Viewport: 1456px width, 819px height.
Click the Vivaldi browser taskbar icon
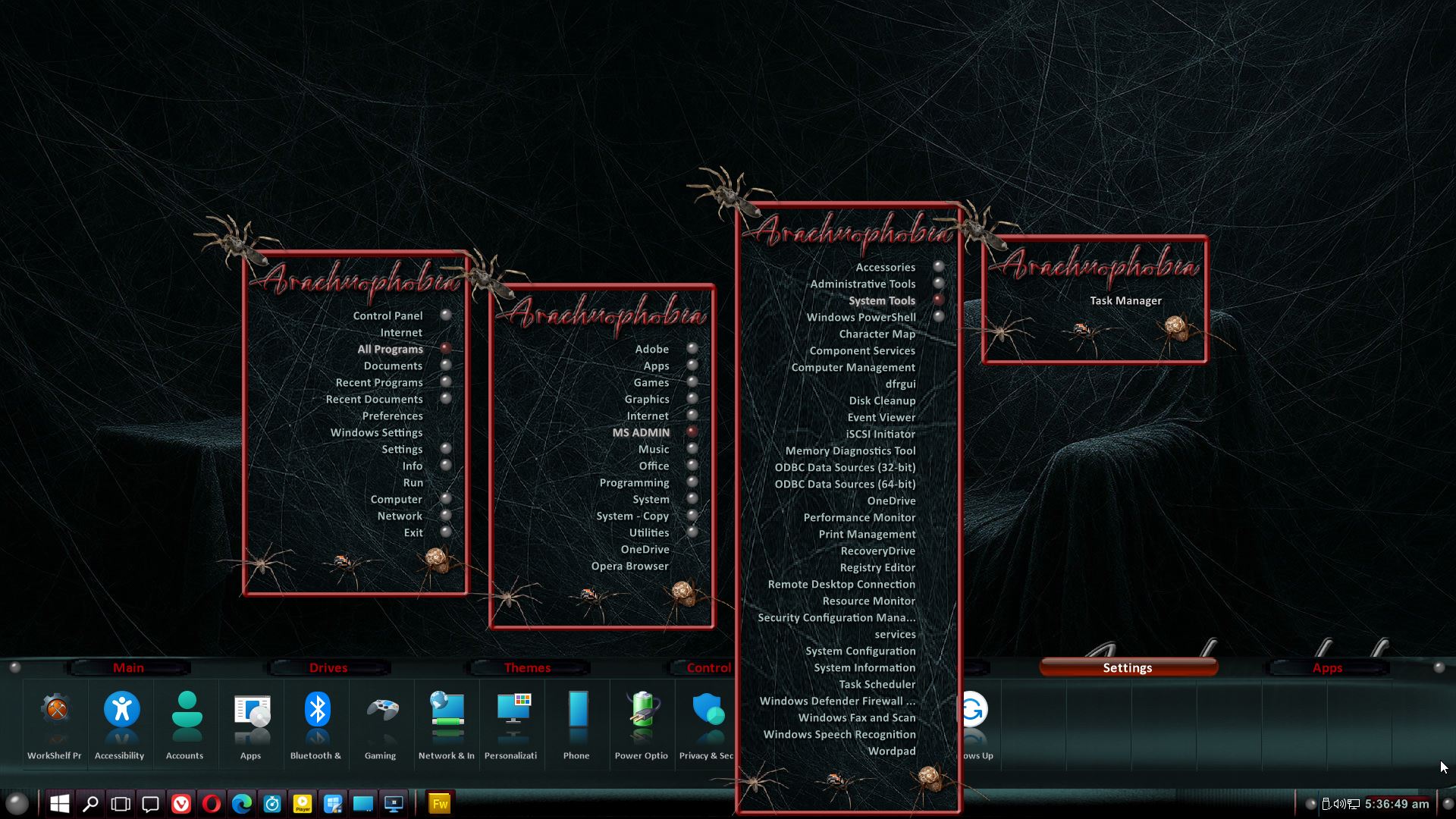(x=181, y=804)
